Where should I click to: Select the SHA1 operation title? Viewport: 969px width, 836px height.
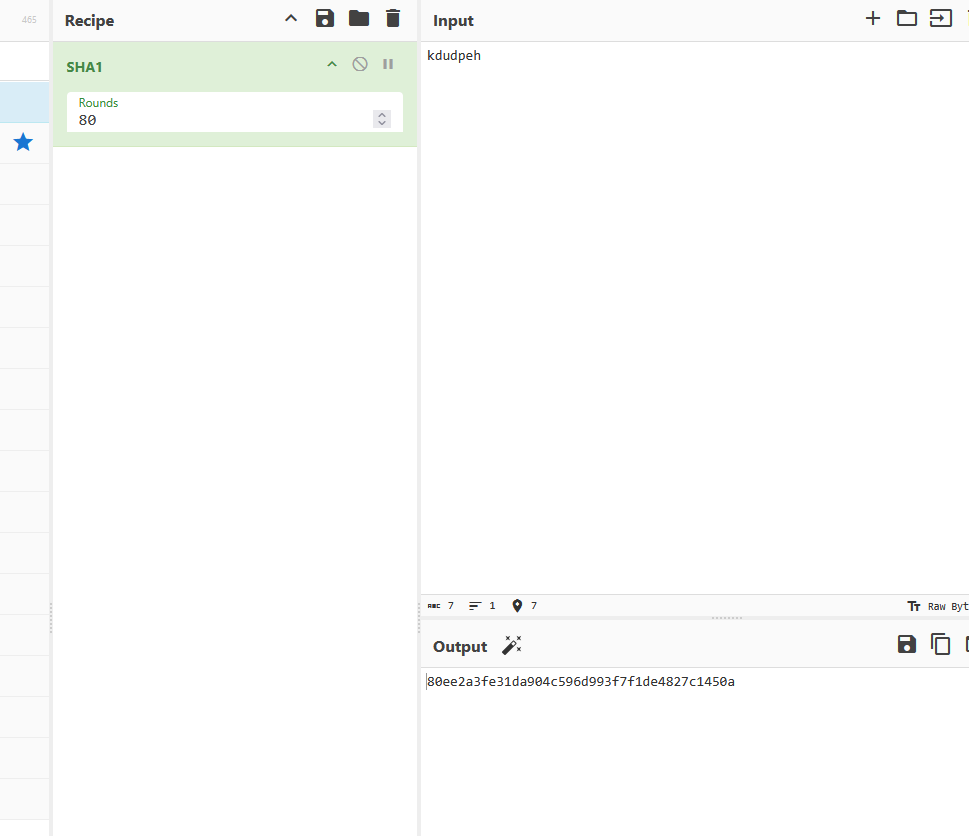pos(84,67)
